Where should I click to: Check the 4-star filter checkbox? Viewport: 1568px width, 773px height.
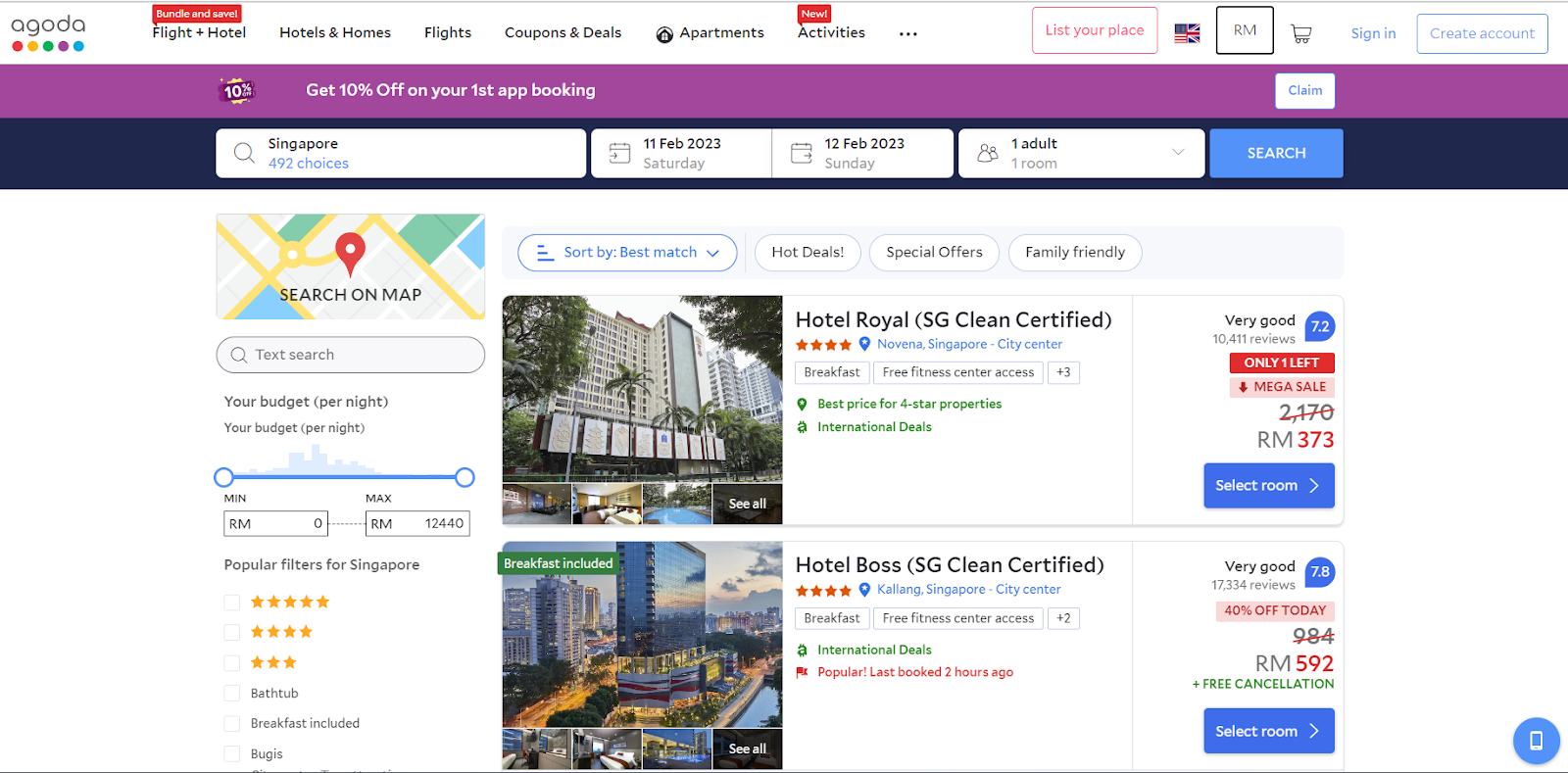232,632
